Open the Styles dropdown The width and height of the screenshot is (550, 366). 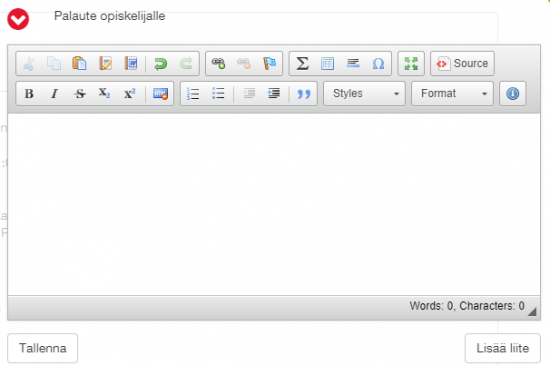point(364,94)
